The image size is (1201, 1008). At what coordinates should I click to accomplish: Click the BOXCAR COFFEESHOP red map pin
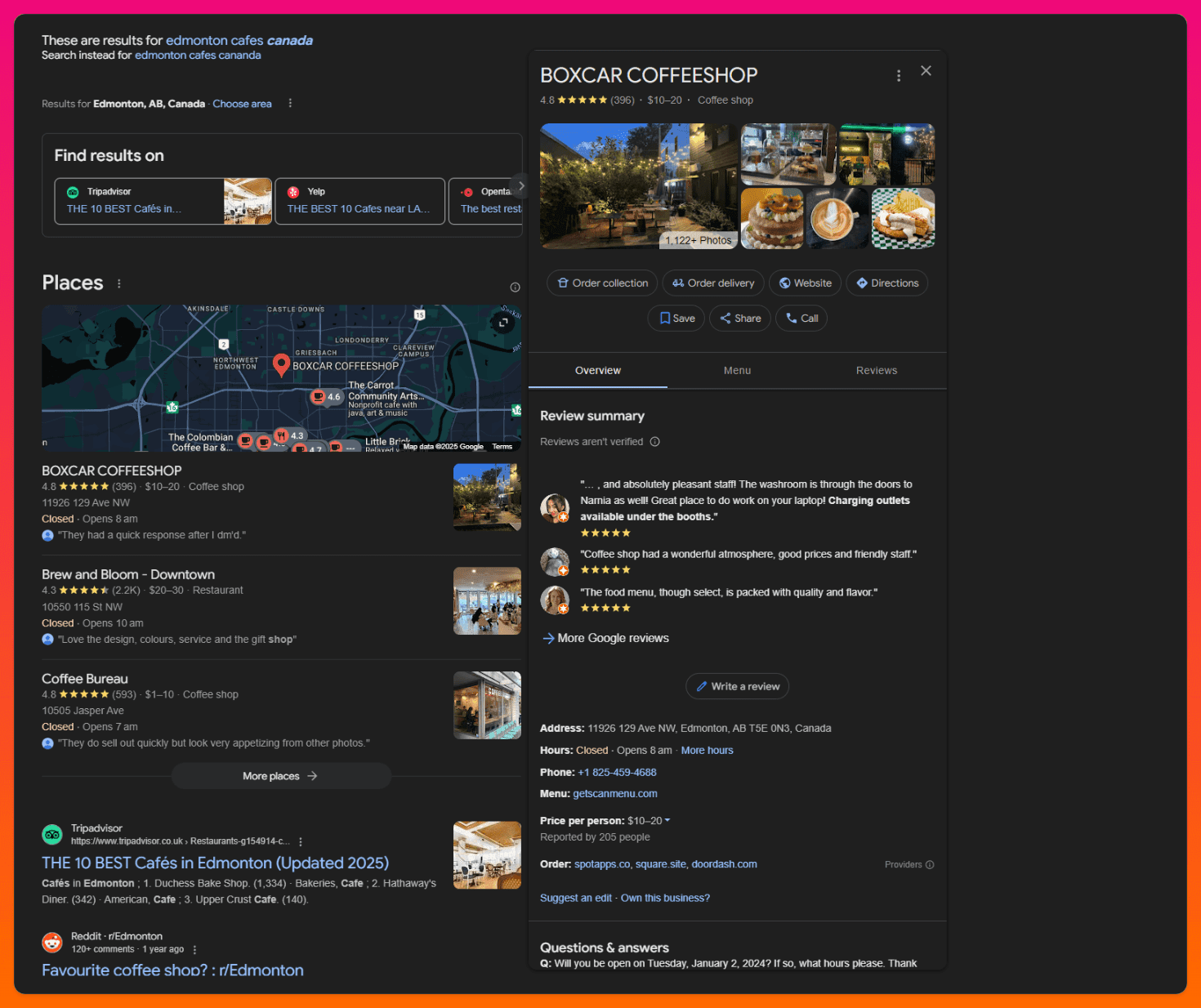point(281,365)
